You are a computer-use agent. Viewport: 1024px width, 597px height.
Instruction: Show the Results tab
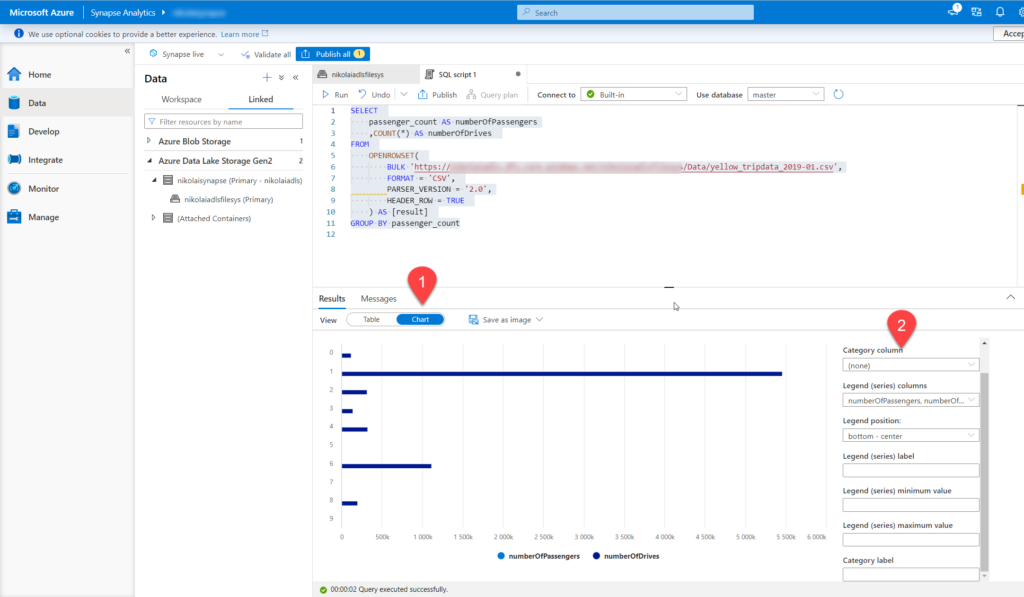[332, 298]
